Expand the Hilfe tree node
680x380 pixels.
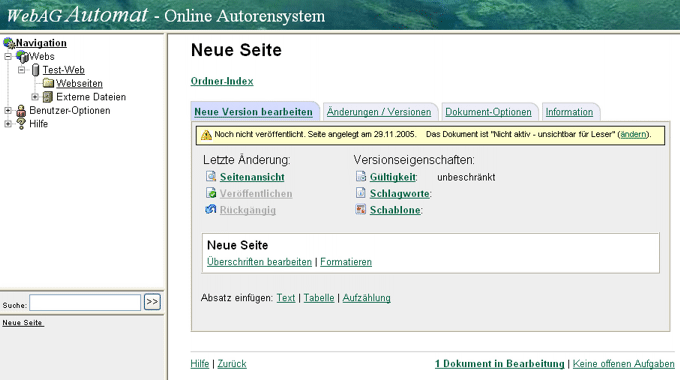click(8, 124)
